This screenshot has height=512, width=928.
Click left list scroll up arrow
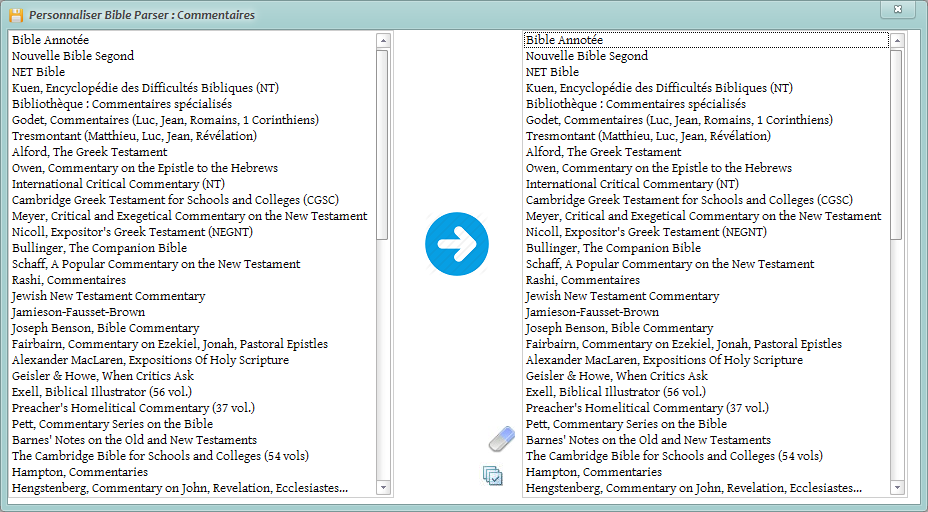[x=383, y=41]
